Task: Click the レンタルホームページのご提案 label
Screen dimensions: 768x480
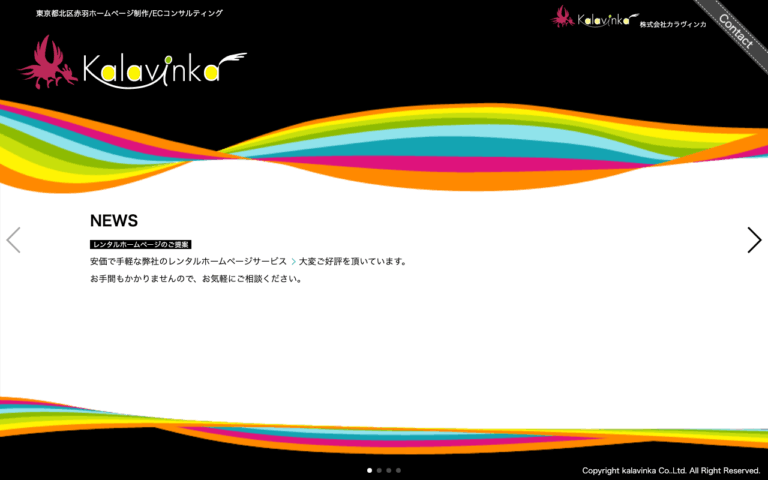Action: coord(141,244)
